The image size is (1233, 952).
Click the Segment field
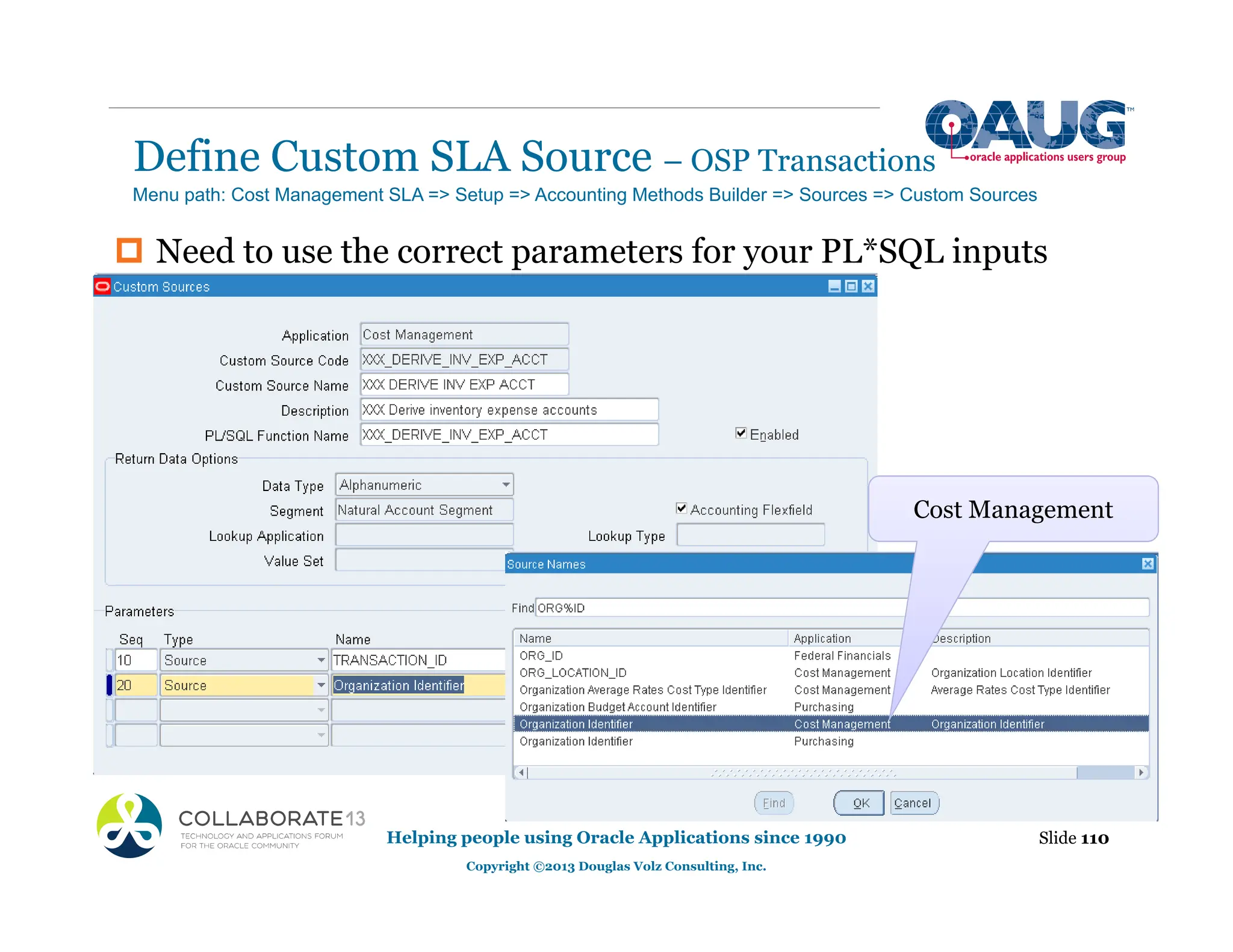[x=424, y=510]
